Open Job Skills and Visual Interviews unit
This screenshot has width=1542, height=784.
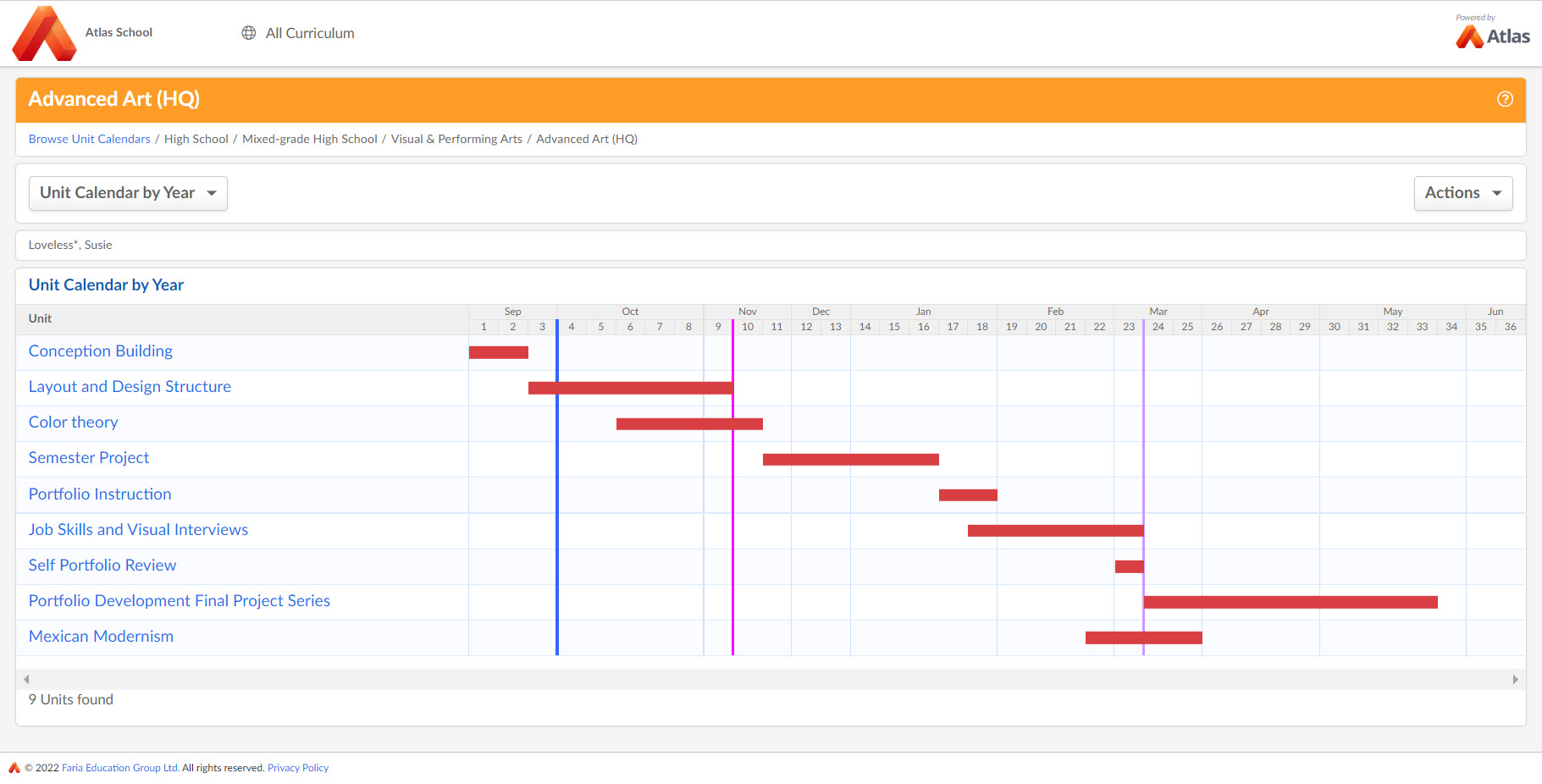[x=138, y=529]
